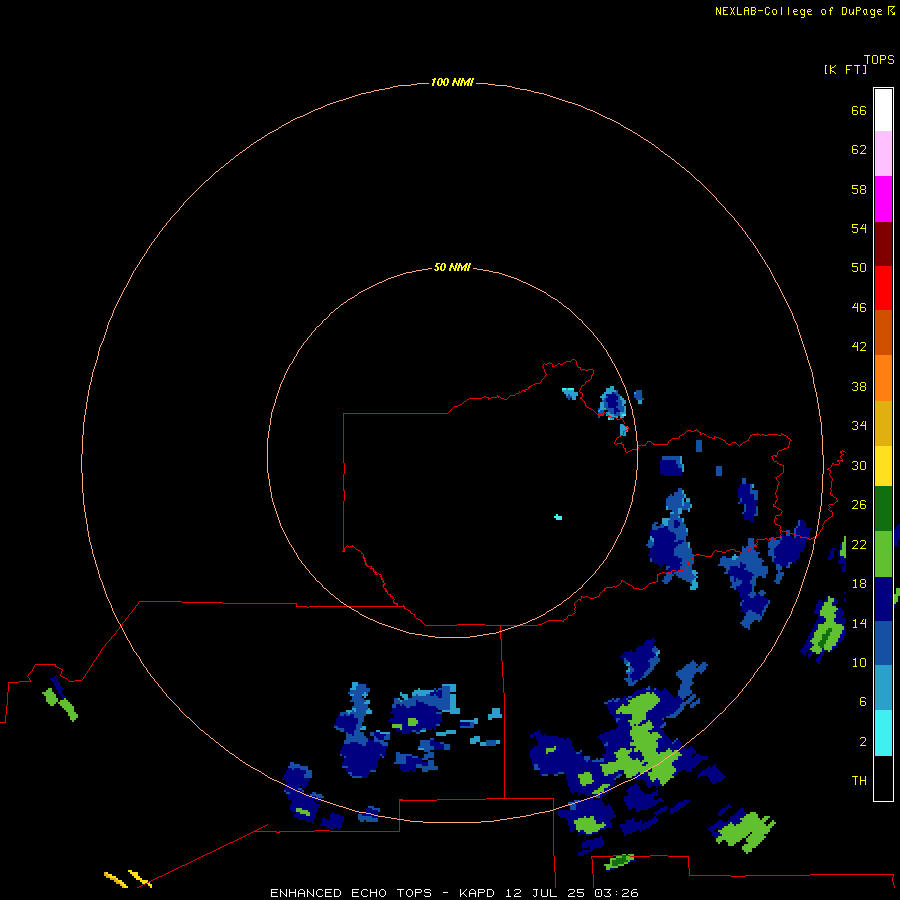Click the ENHANCED ECHO TOPS caption text
Viewport: 900px width, 900px height.
(x=351, y=893)
